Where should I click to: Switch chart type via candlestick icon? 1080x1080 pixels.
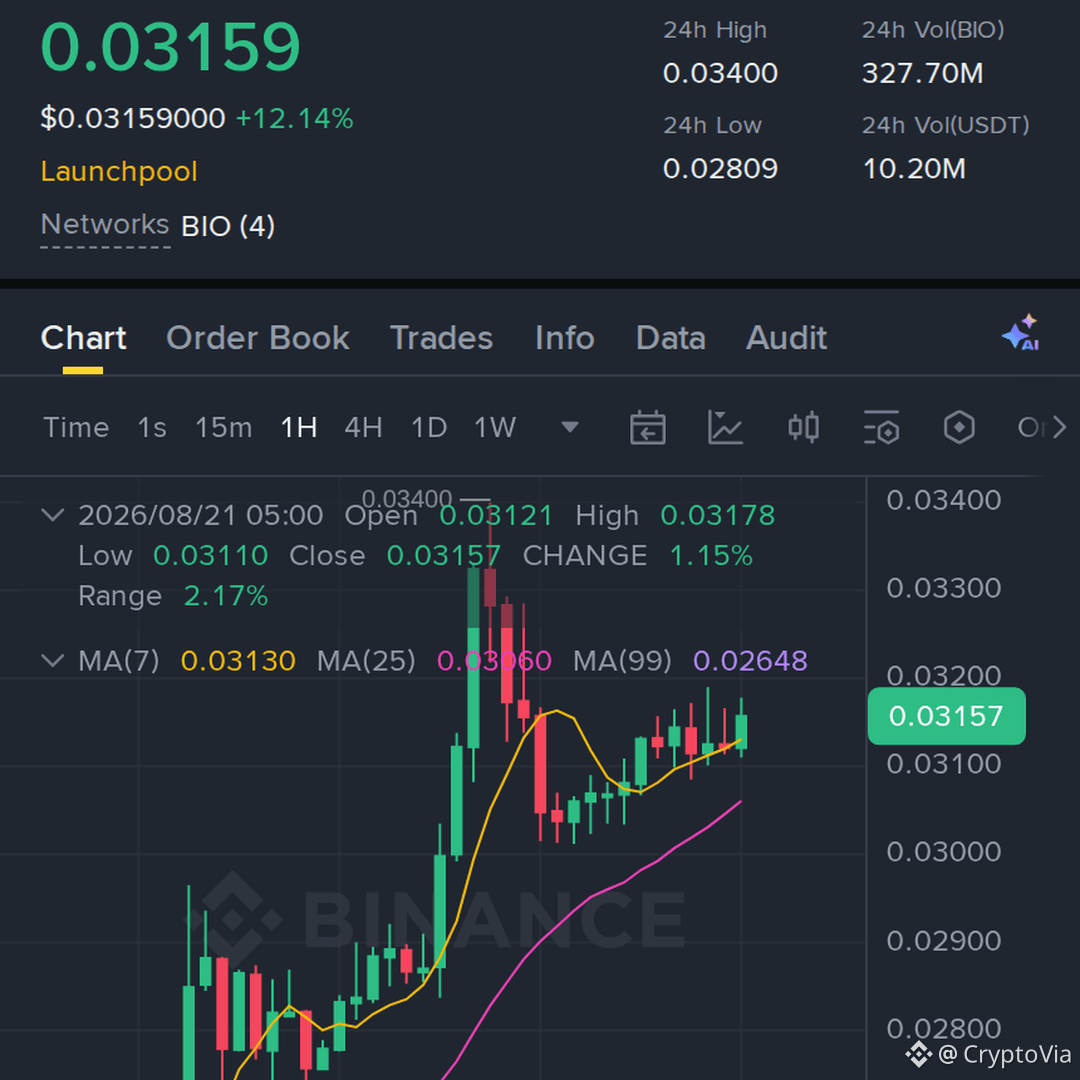pos(803,428)
